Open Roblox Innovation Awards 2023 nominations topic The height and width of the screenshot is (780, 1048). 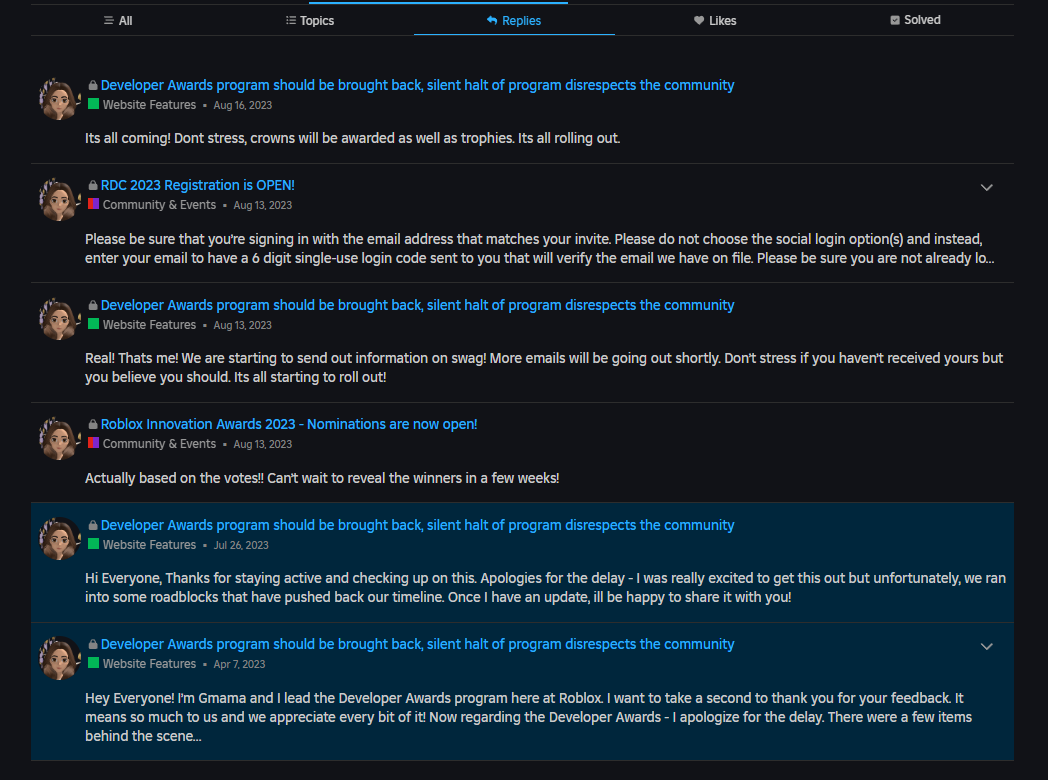tap(289, 424)
